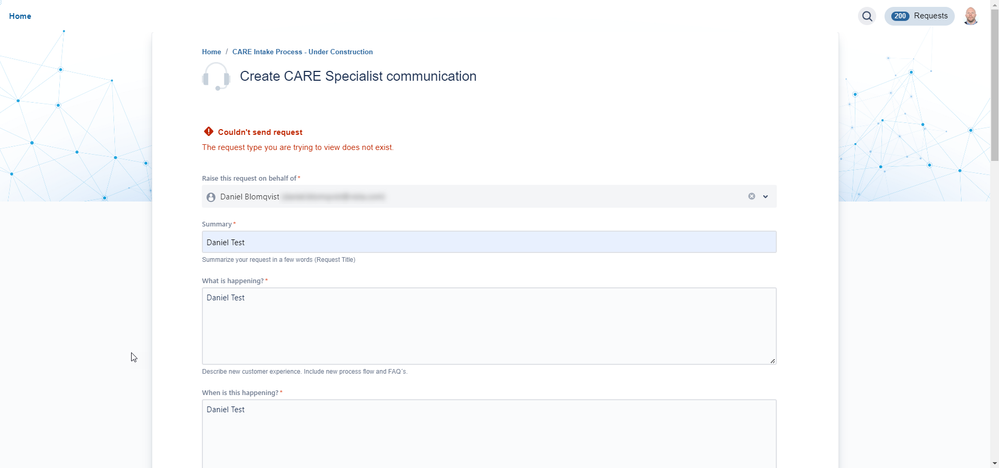Click the 200 requests count badge
The width and height of the screenshot is (999, 468).
click(900, 16)
